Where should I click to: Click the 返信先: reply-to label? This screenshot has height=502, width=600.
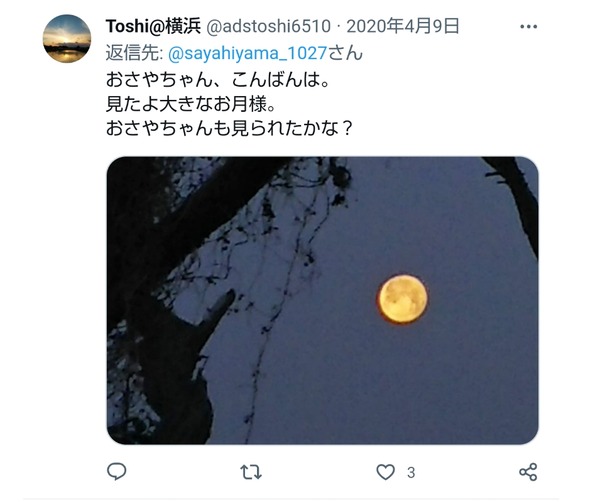click(135, 53)
